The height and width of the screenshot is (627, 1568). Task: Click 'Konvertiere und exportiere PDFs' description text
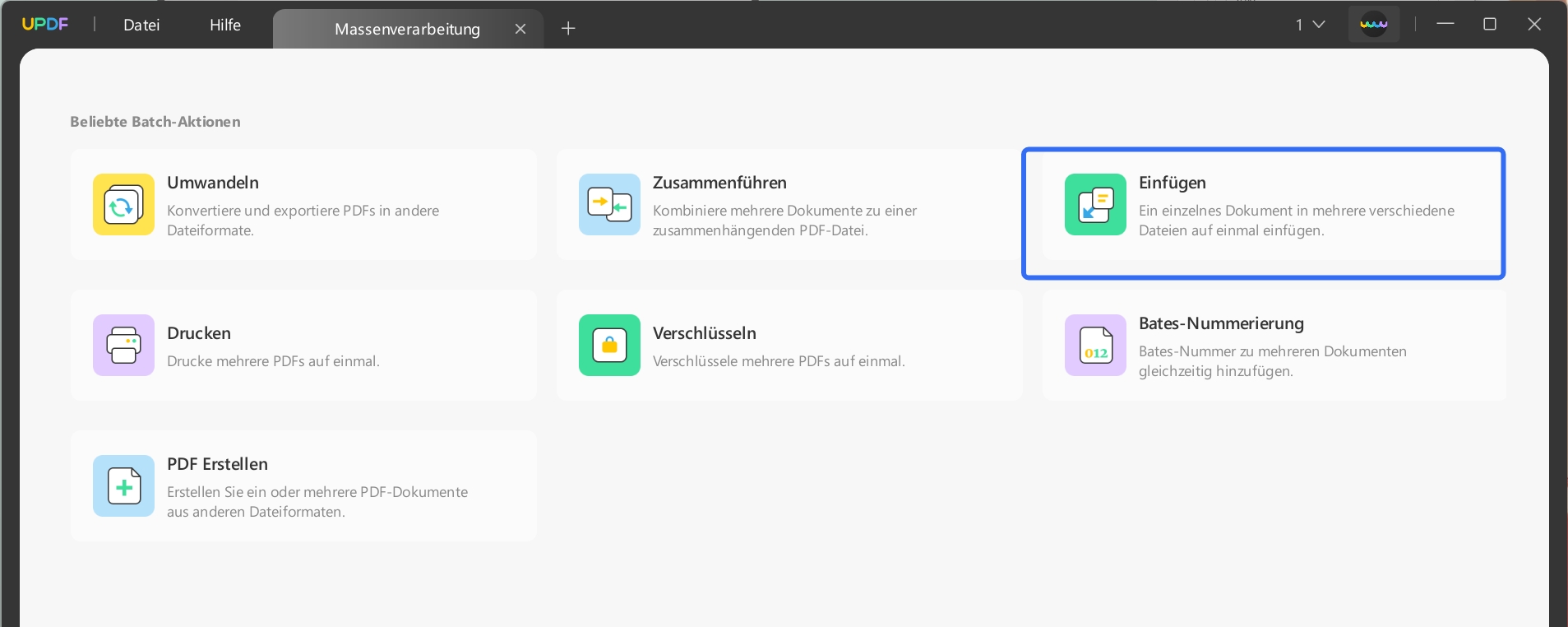[x=303, y=221]
